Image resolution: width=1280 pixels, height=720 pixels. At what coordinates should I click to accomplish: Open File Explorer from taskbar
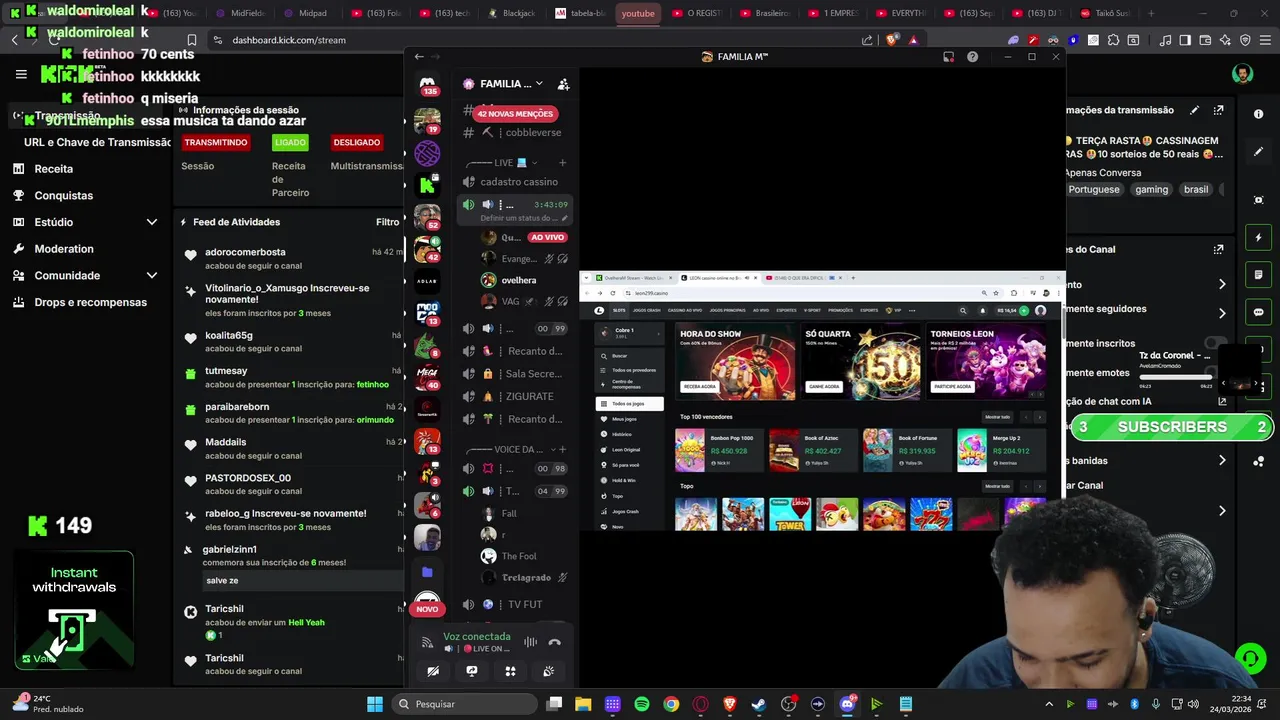click(583, 704)
